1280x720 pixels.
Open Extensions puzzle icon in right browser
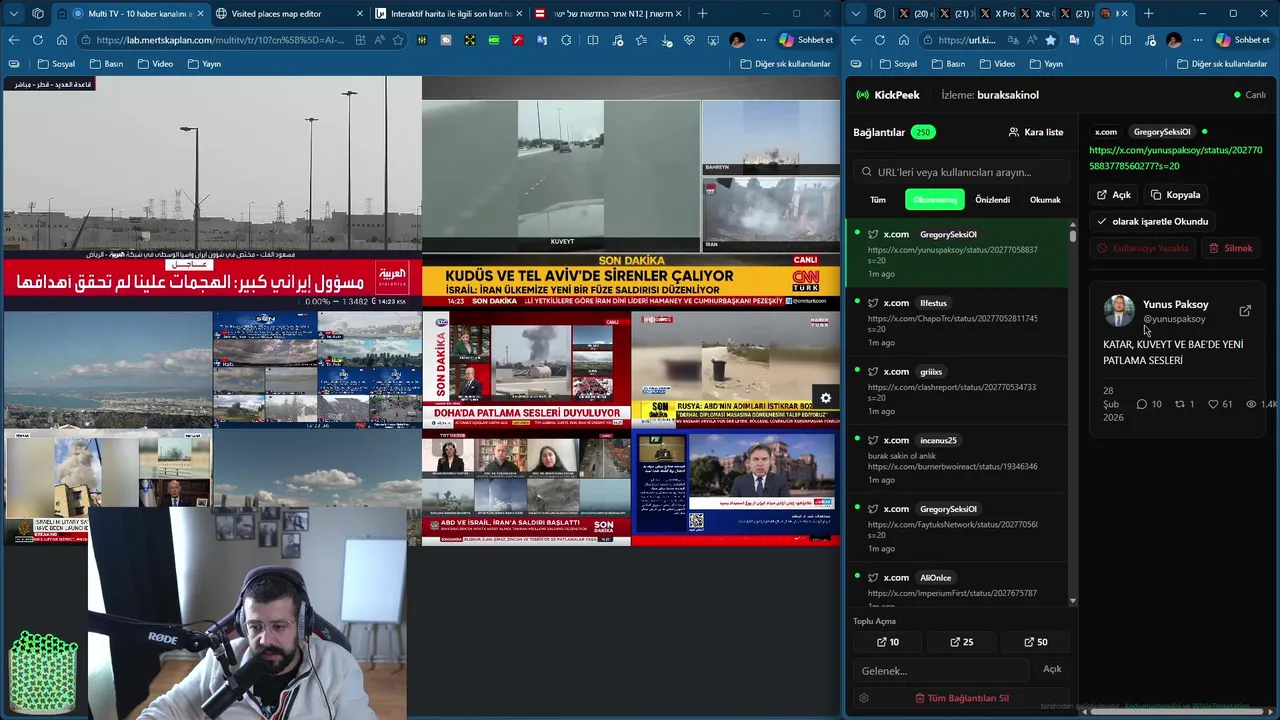tap(1099, 40)
